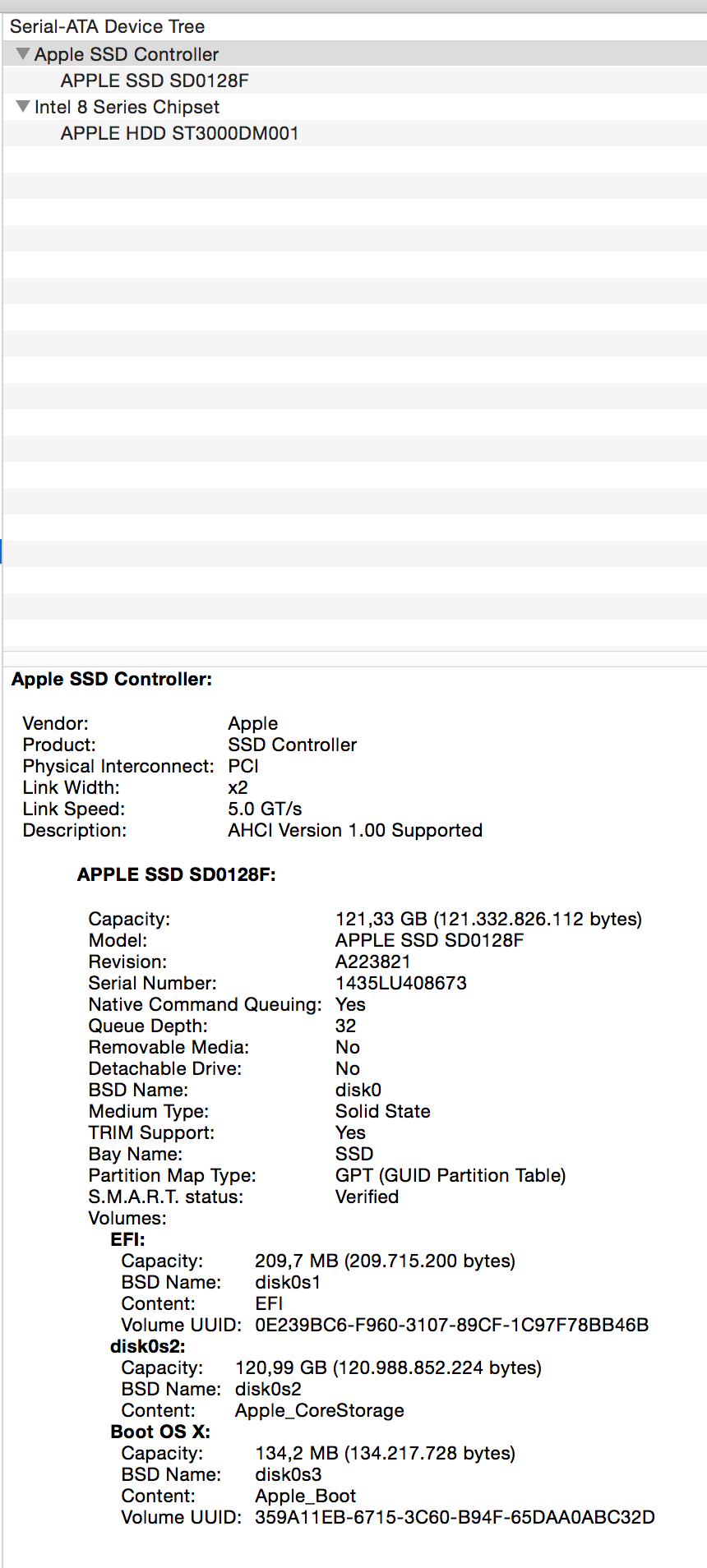The height and width of the screenshot is (1568, 707).
Task: Click the Bay Name value SSD
Action: tap(354, 1155)
